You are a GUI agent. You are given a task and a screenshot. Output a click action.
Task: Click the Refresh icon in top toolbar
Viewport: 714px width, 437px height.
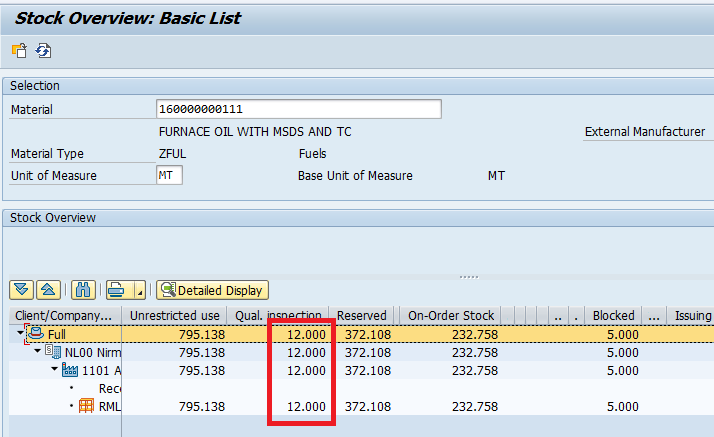coord(43,51)
